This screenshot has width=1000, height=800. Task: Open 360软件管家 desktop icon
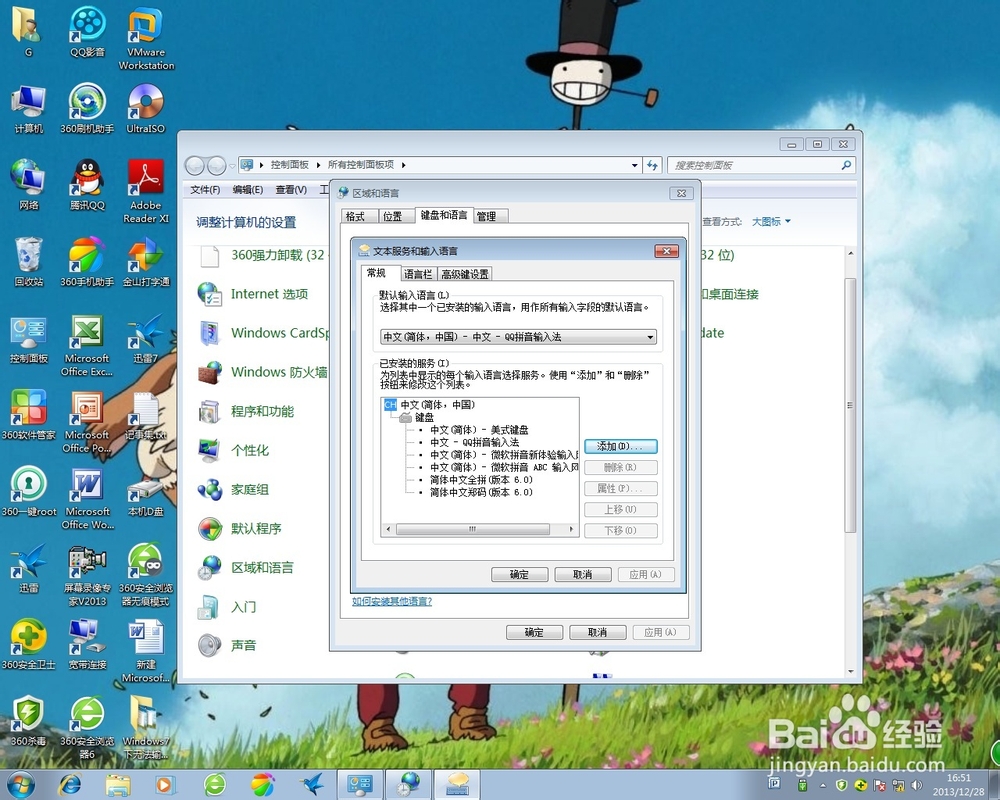[x=29, y=415]
